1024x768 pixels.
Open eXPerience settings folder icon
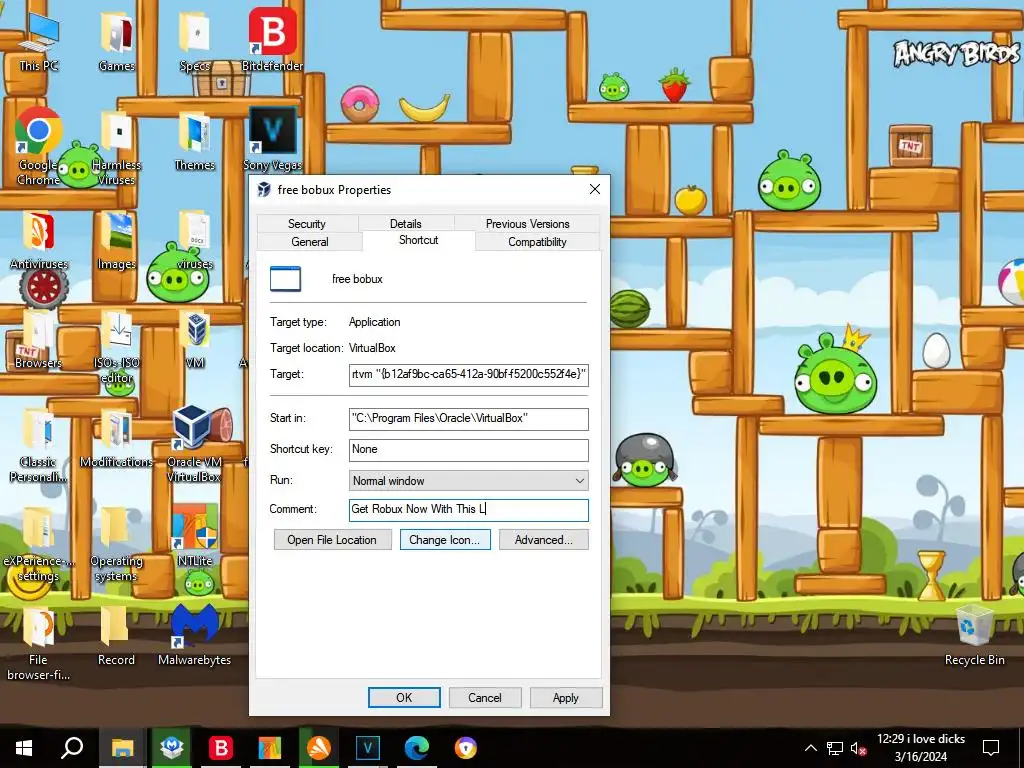point(38,545)
